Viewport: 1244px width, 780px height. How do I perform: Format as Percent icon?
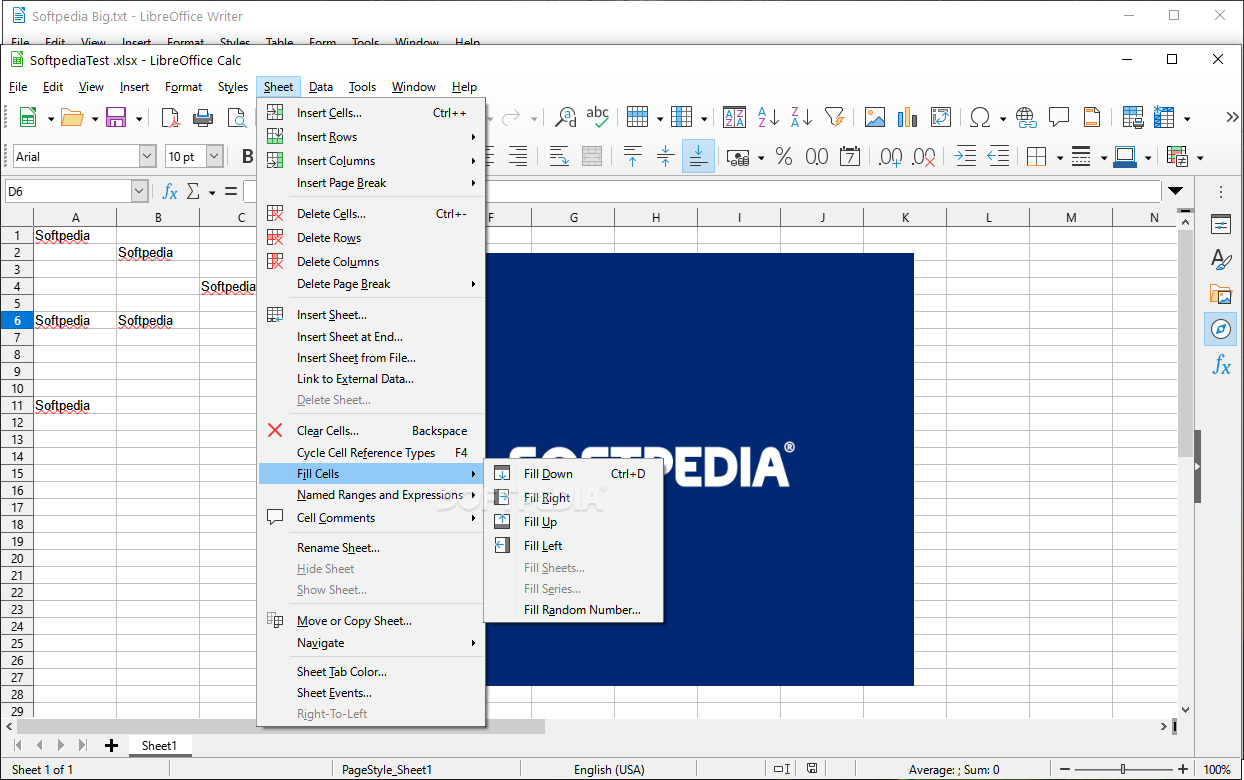(x=784, y=157)
